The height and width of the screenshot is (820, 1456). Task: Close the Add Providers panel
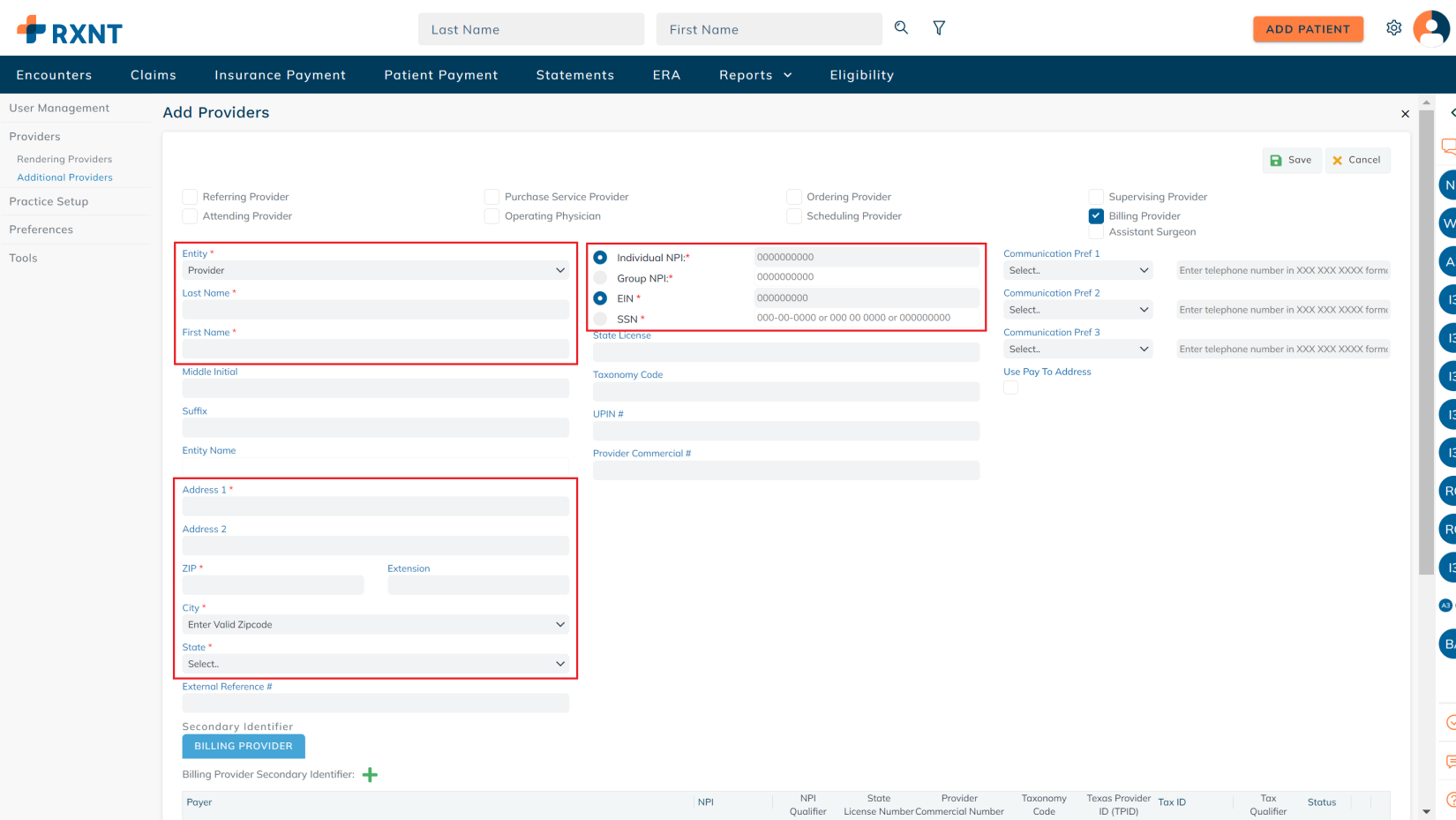pos(1405,114)
